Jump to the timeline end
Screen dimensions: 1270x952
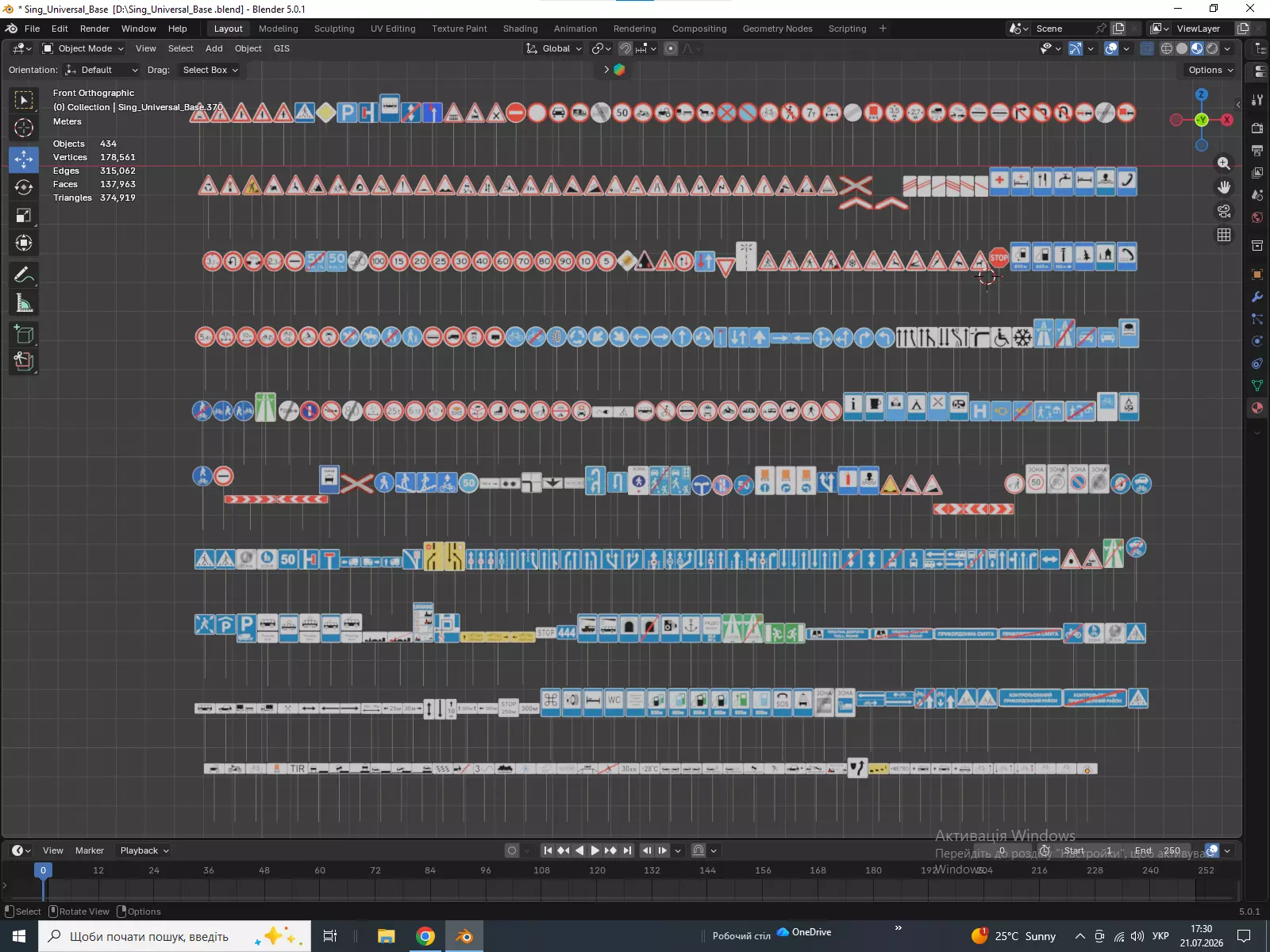(627, 850)
